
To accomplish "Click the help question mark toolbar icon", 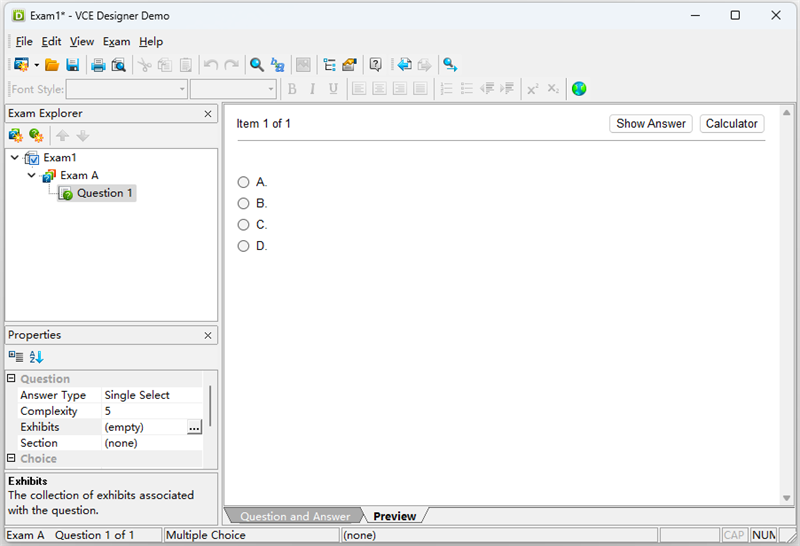I will tap(376, 65).
